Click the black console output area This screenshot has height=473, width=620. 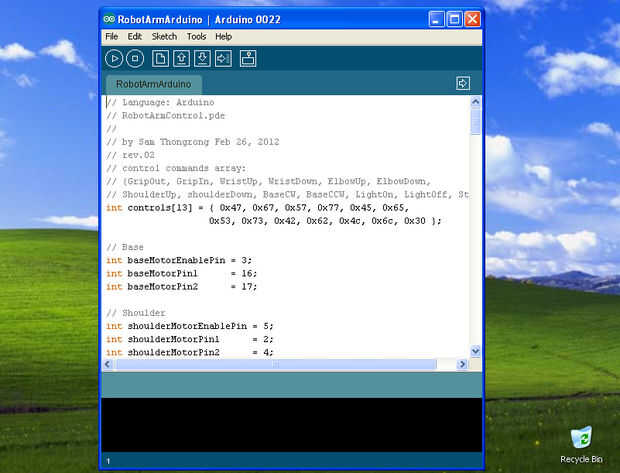click(x=292, y=425)
